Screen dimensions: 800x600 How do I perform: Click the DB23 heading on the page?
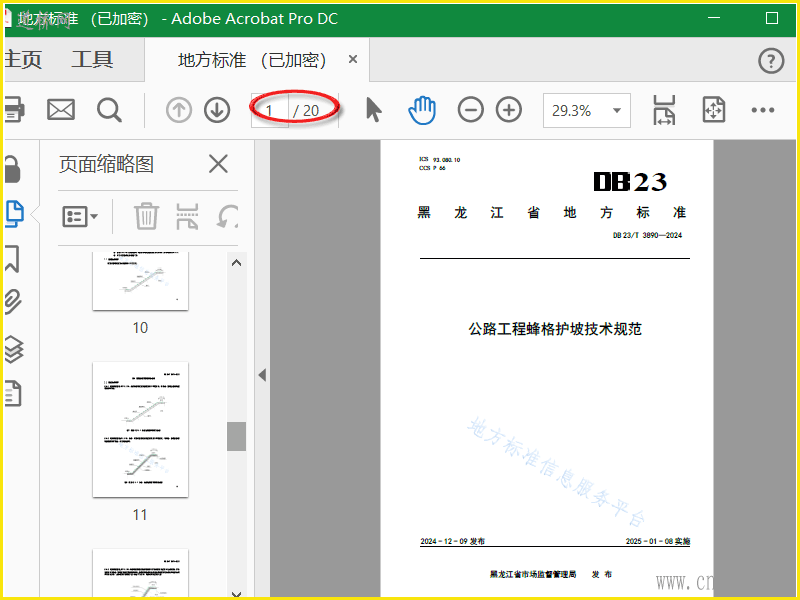(x=630, y=182)
